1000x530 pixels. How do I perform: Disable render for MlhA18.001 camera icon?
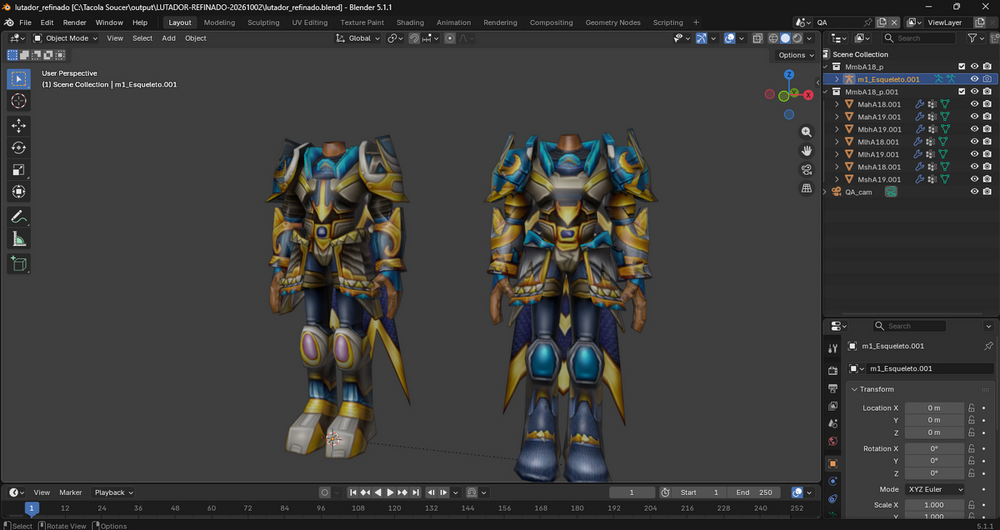pos(987,142)
